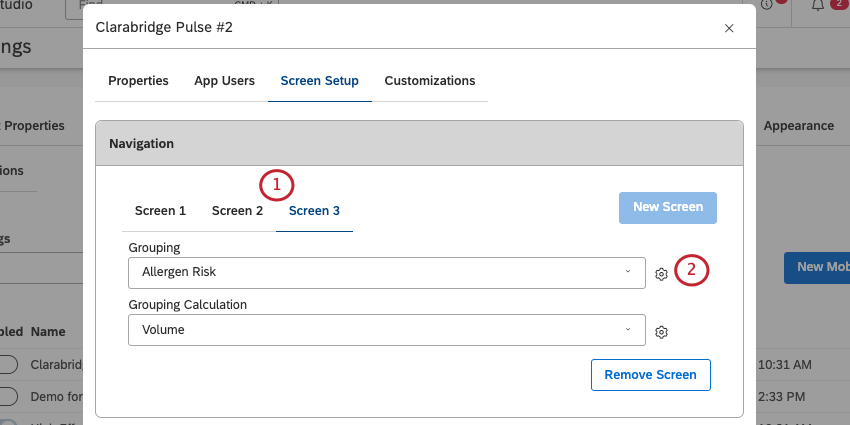Viewport: 850px width, 425px height.
Task: Click the 2:33 PM timestamp cell
Action: pos(781,397)
